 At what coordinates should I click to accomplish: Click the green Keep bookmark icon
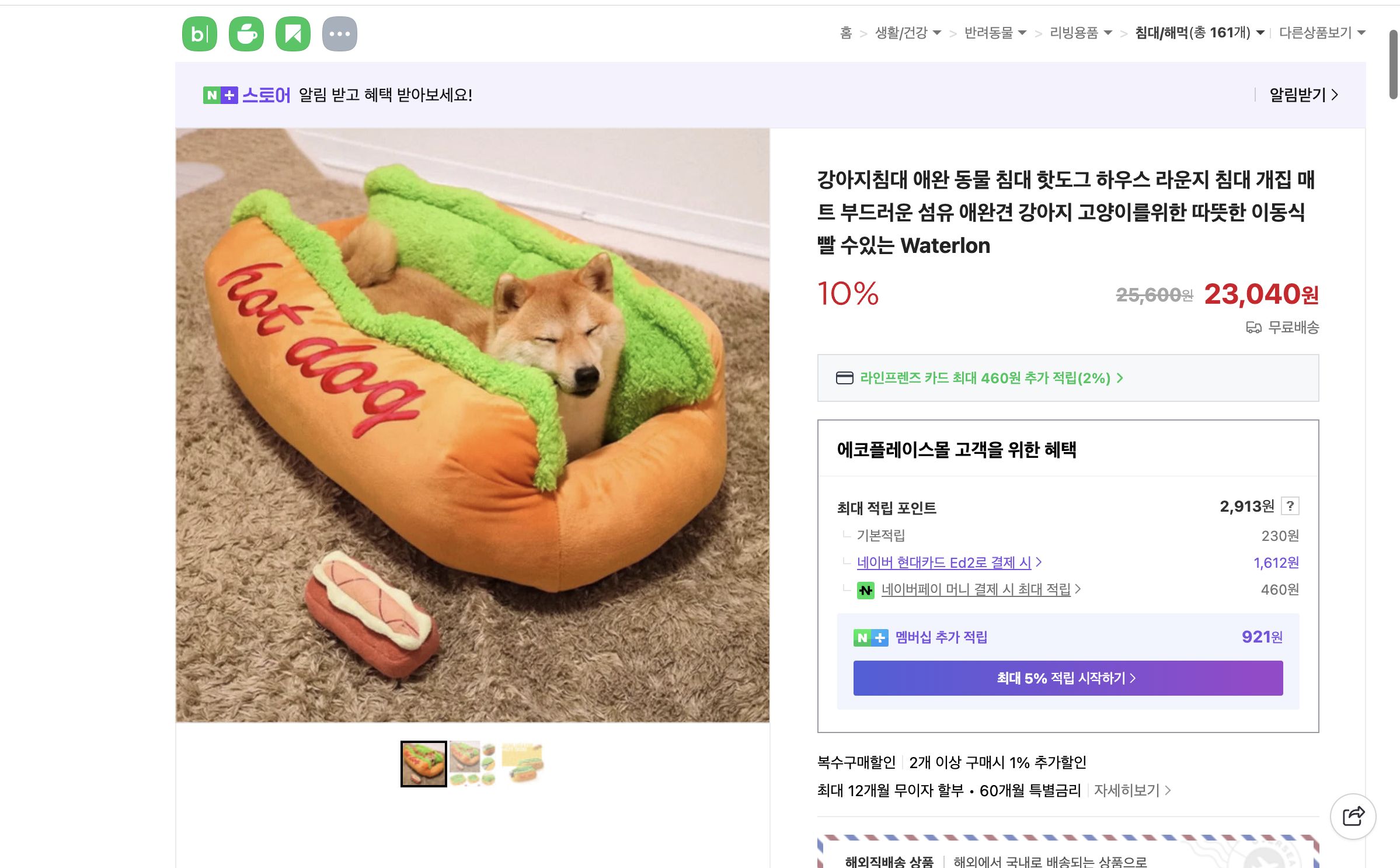[294, 33]
